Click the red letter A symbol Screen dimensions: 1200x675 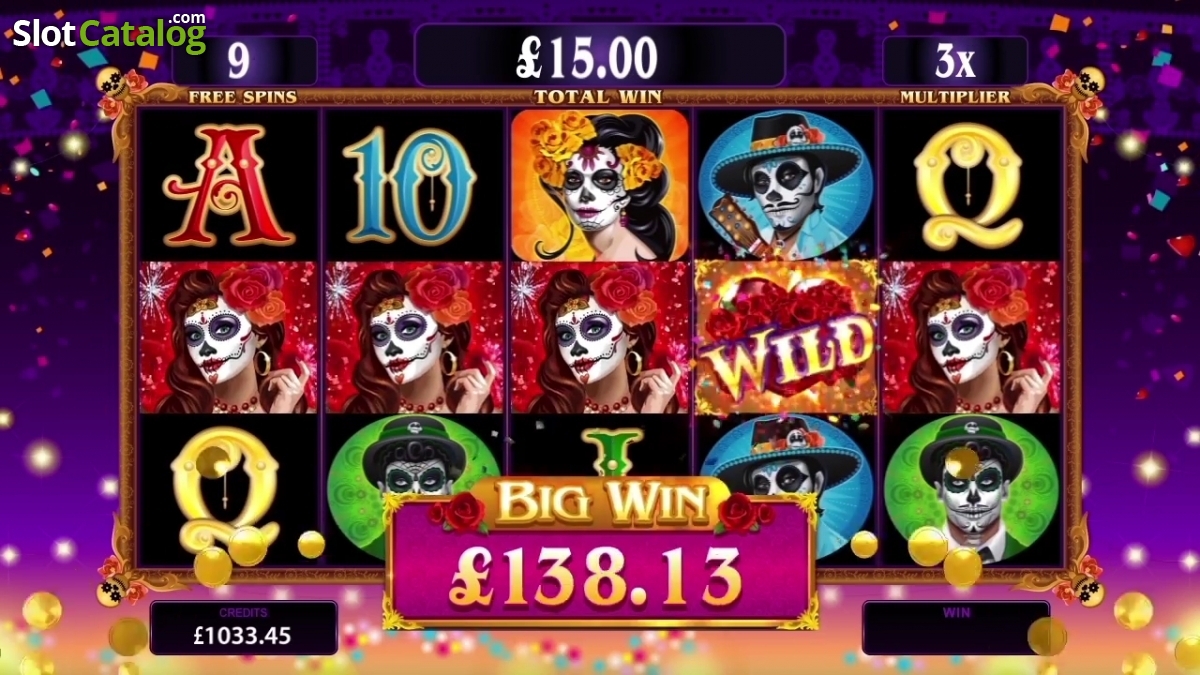[228, 186]
